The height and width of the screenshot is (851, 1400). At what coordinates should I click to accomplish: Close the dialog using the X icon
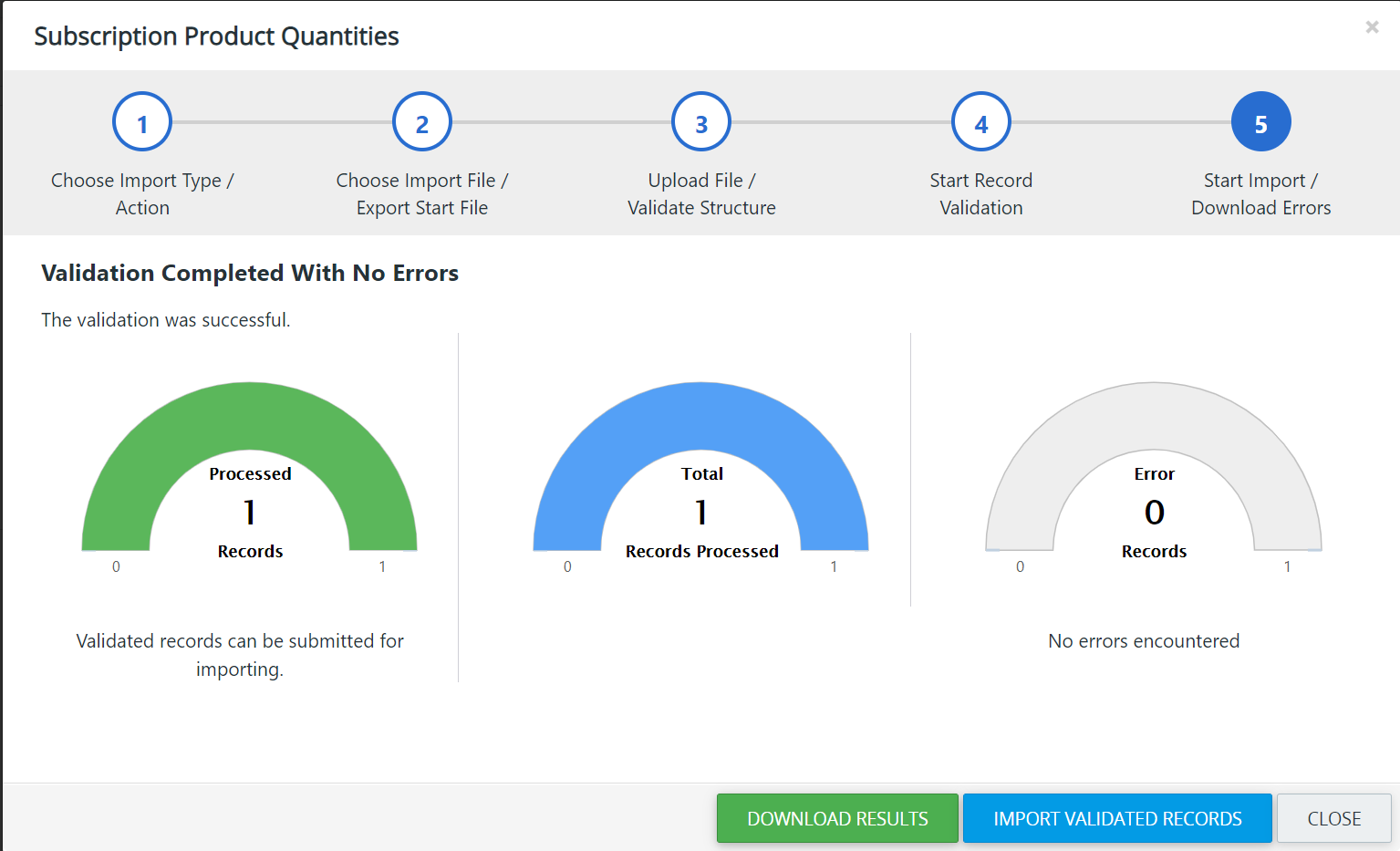point(1372,27)
